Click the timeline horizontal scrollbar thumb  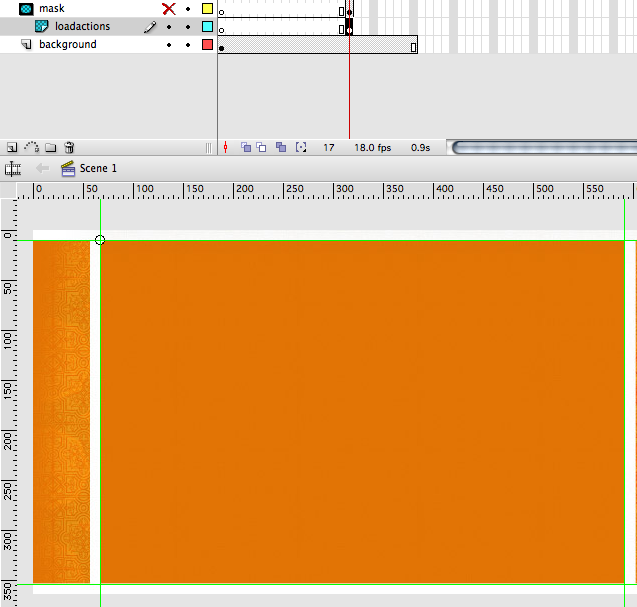click(544, 147)
